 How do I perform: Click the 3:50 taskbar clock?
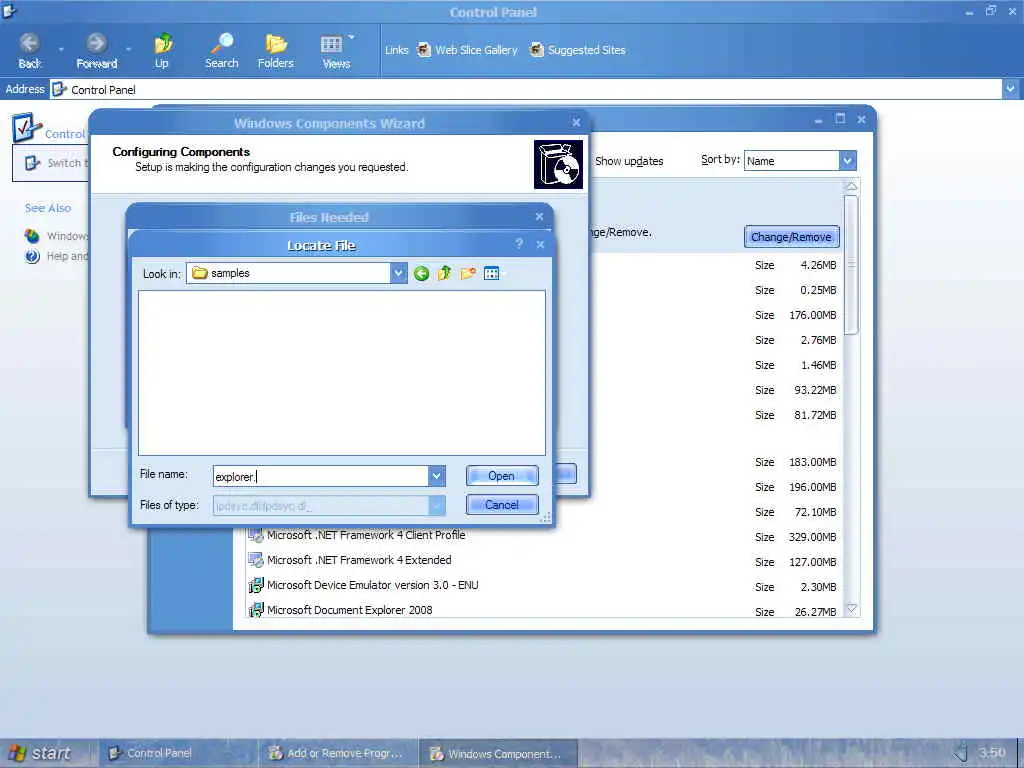[x=991, y=752]
